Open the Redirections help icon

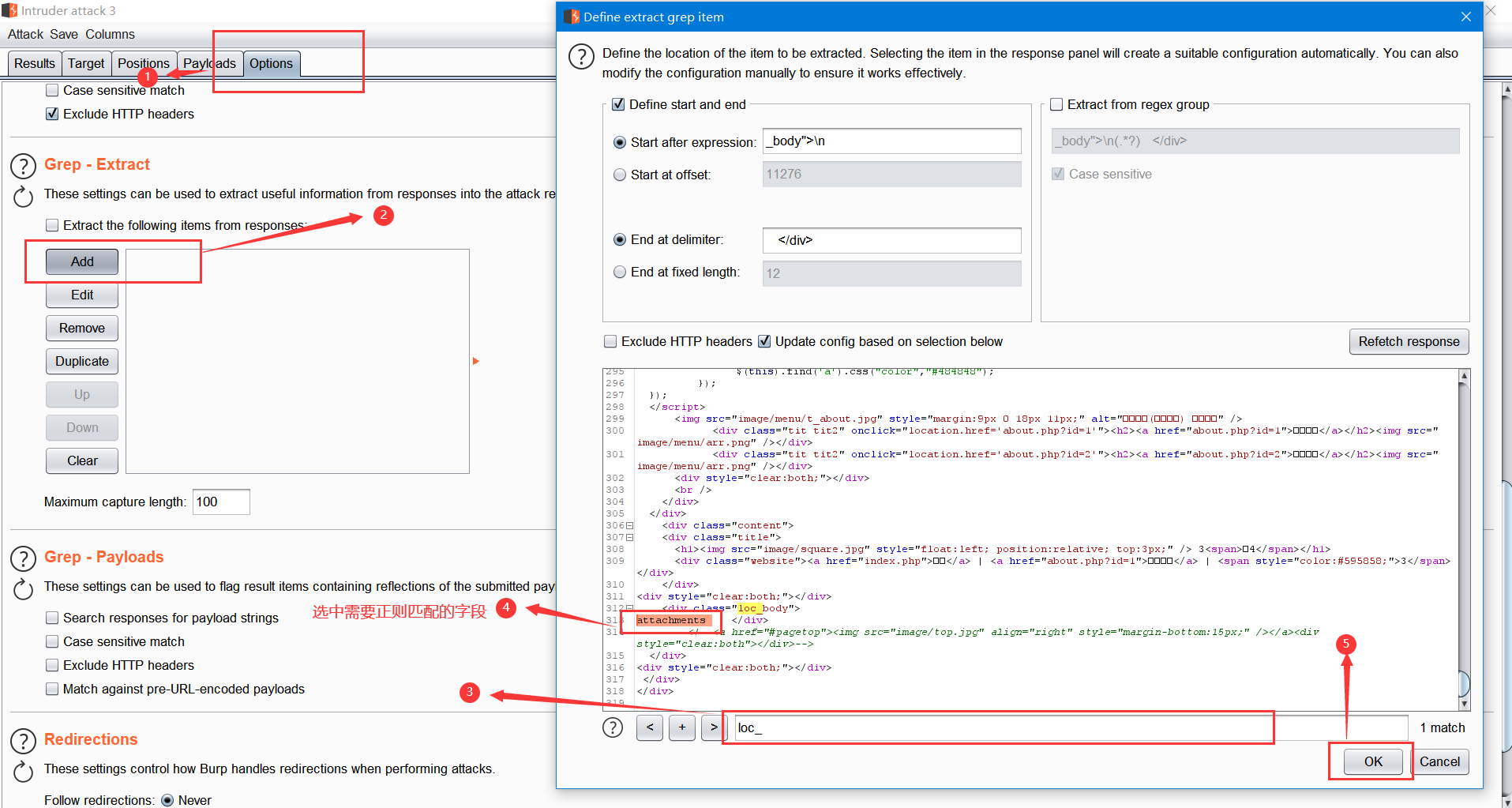(24, 741)
